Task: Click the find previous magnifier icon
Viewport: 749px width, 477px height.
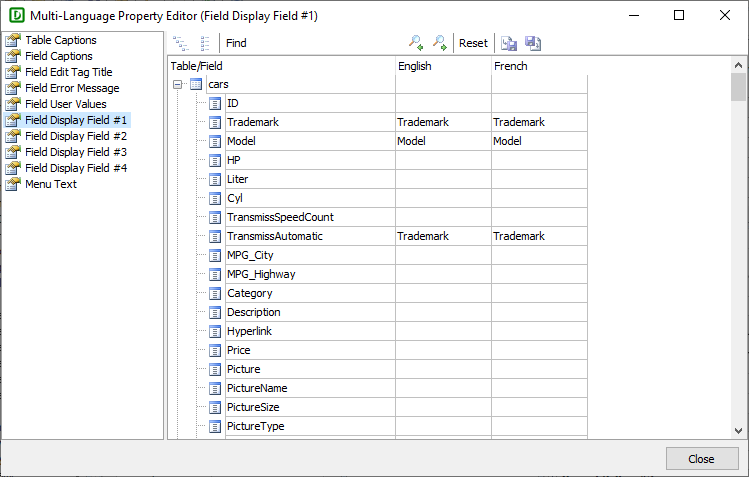Action: (416, 43)
